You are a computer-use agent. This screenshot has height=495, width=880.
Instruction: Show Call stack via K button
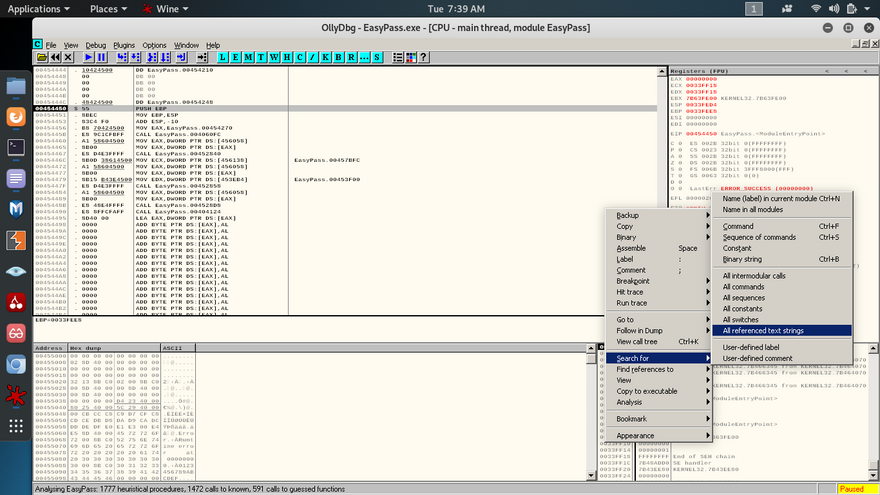326,57
